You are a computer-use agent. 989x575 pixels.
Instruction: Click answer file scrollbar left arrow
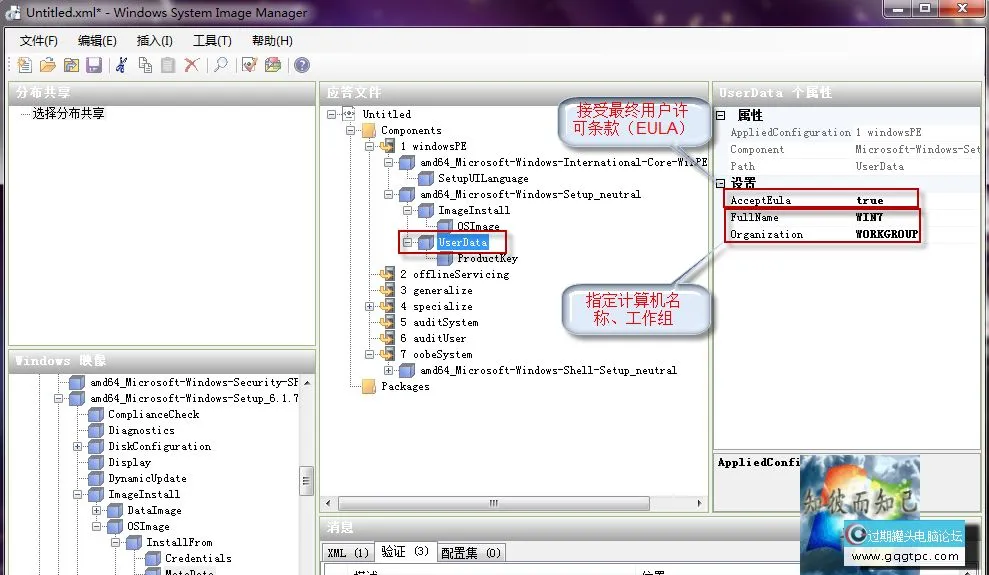point(328,503)
